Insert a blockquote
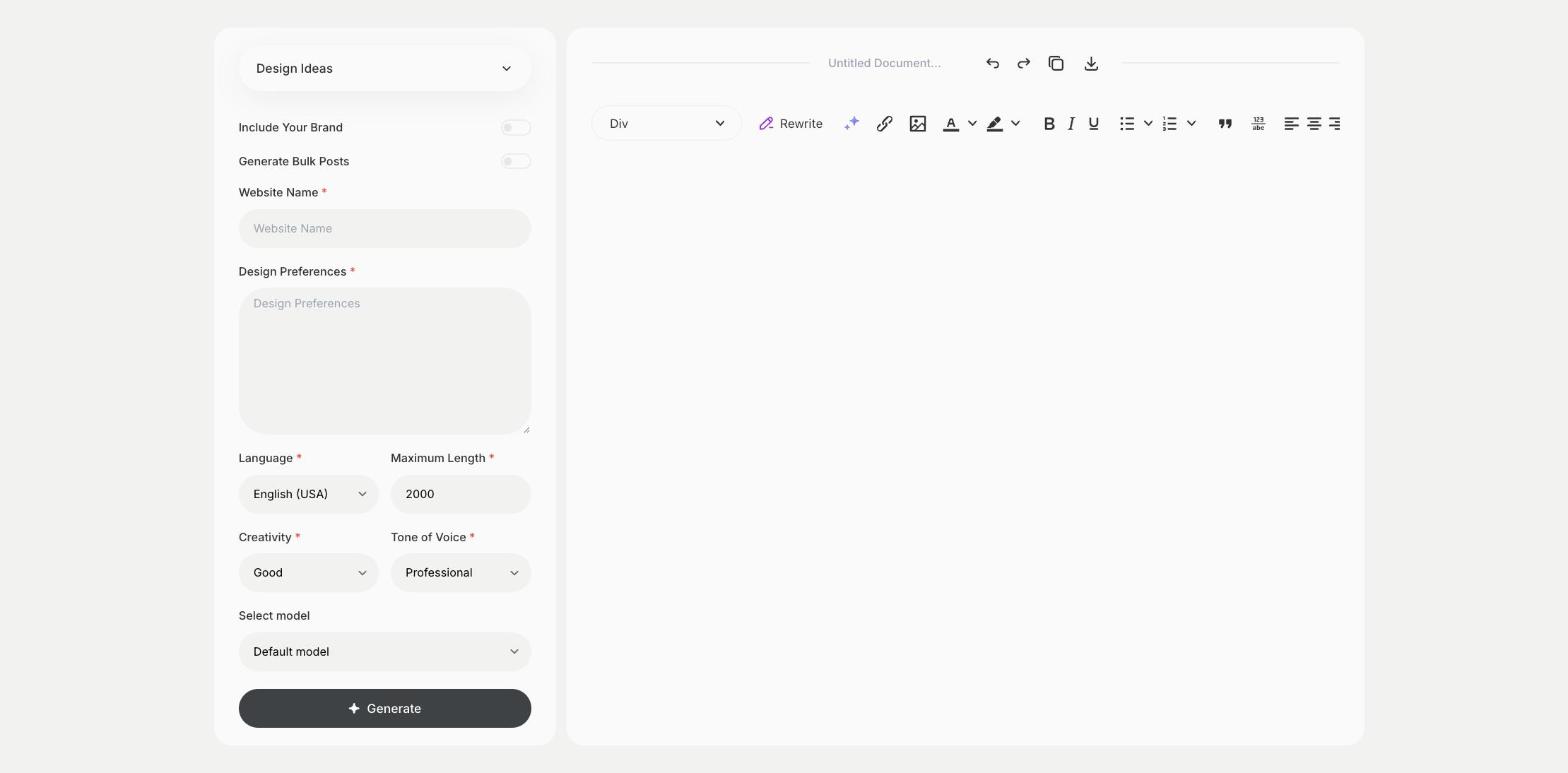1568x773 pixels. (1224, 123)
